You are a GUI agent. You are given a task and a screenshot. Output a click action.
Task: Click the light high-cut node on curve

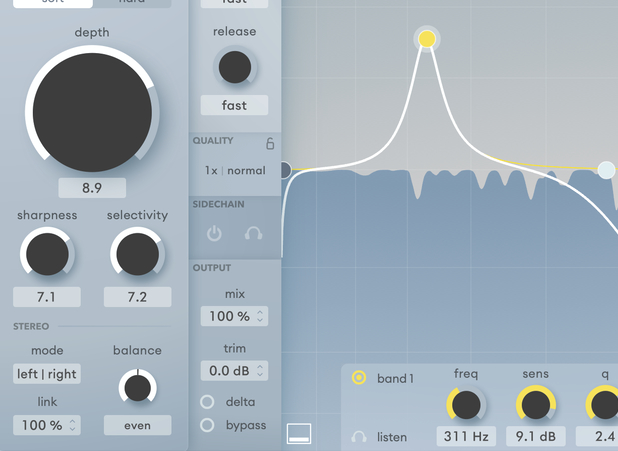click(606, 170)
